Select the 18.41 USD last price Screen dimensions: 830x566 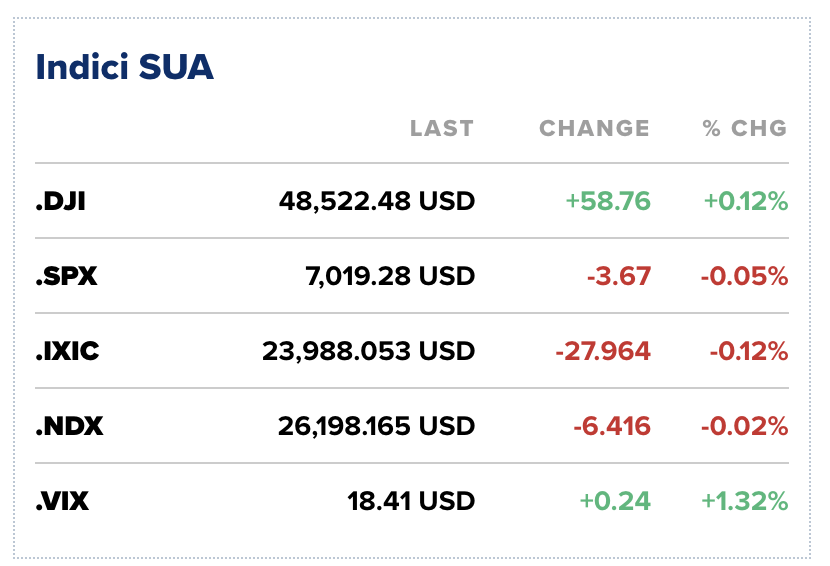tap(413, 502)
